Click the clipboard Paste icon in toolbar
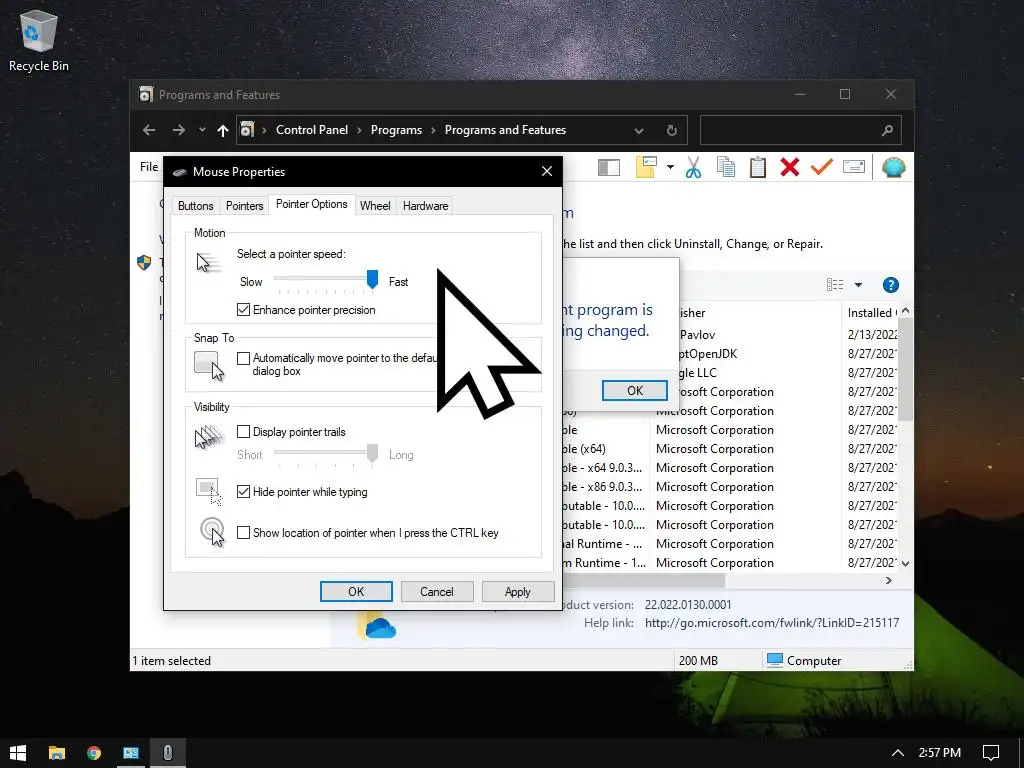Screen dimensions: 1024x768 758,168
